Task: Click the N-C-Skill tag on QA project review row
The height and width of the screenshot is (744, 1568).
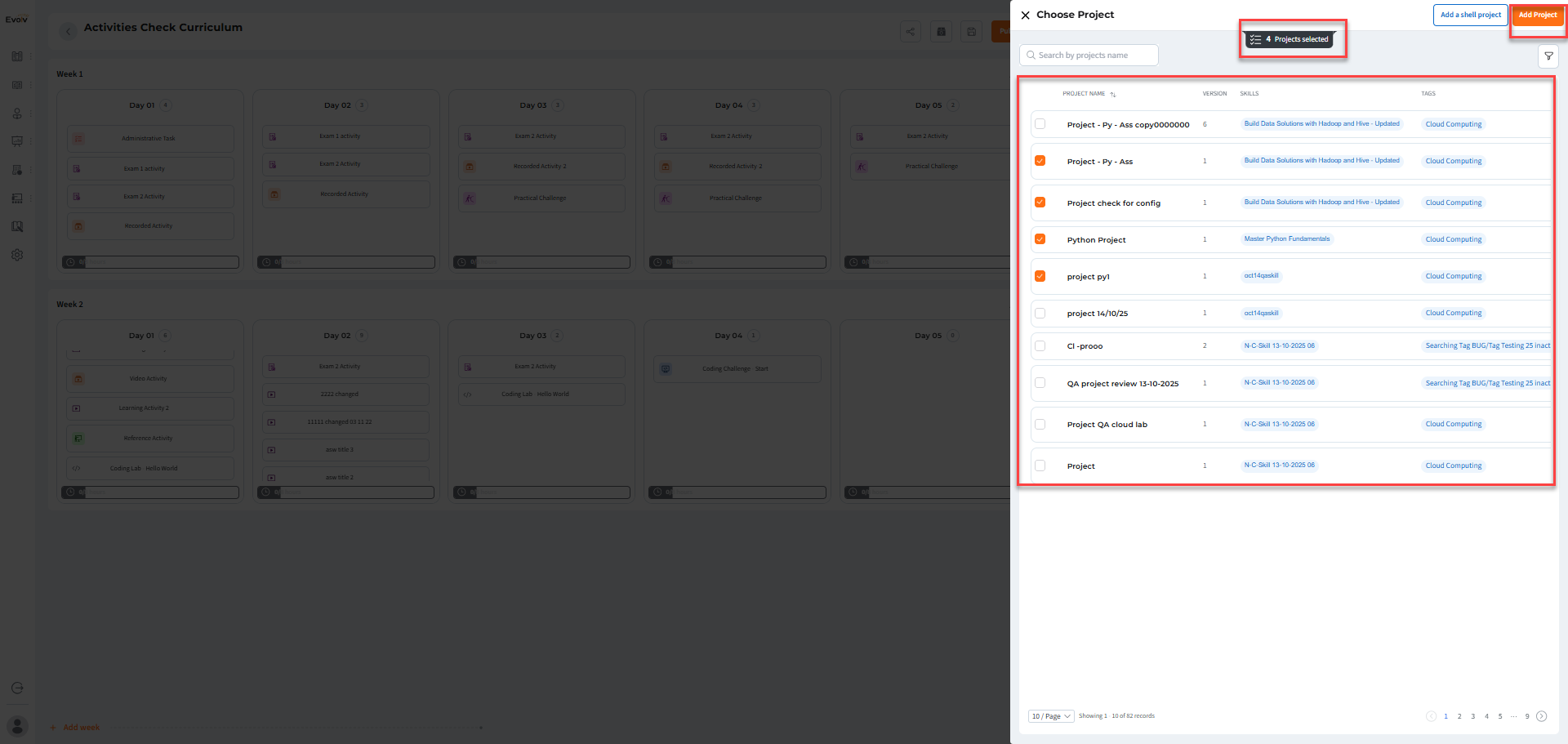Action: point(1280,383)
